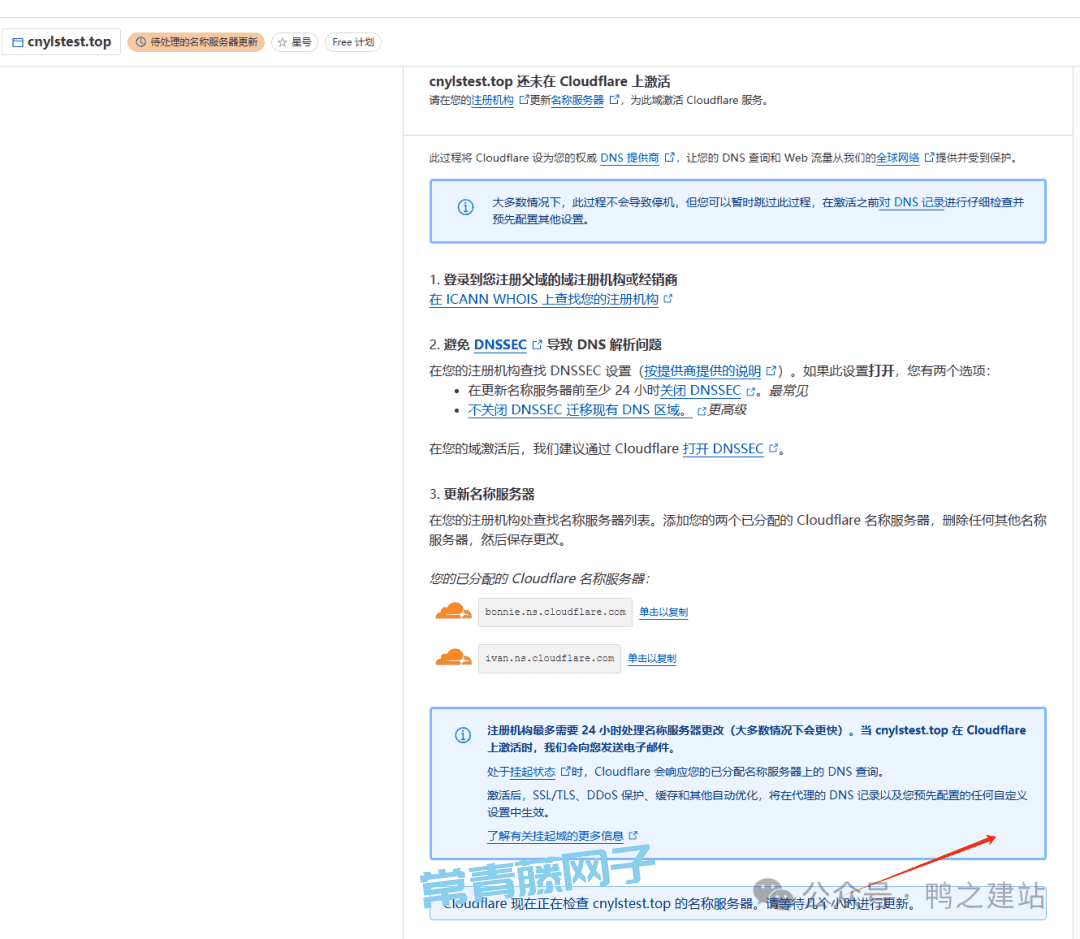The height and width of the screenshot is (939, 1080).
Task: Open the 全球网络 link
Action: tap(897, 158)
